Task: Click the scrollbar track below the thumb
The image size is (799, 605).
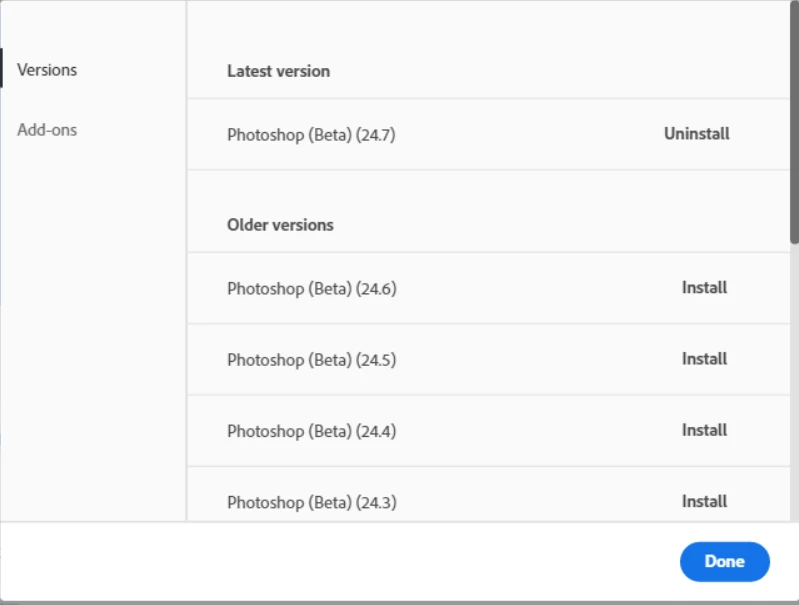Action: [794, 382]
